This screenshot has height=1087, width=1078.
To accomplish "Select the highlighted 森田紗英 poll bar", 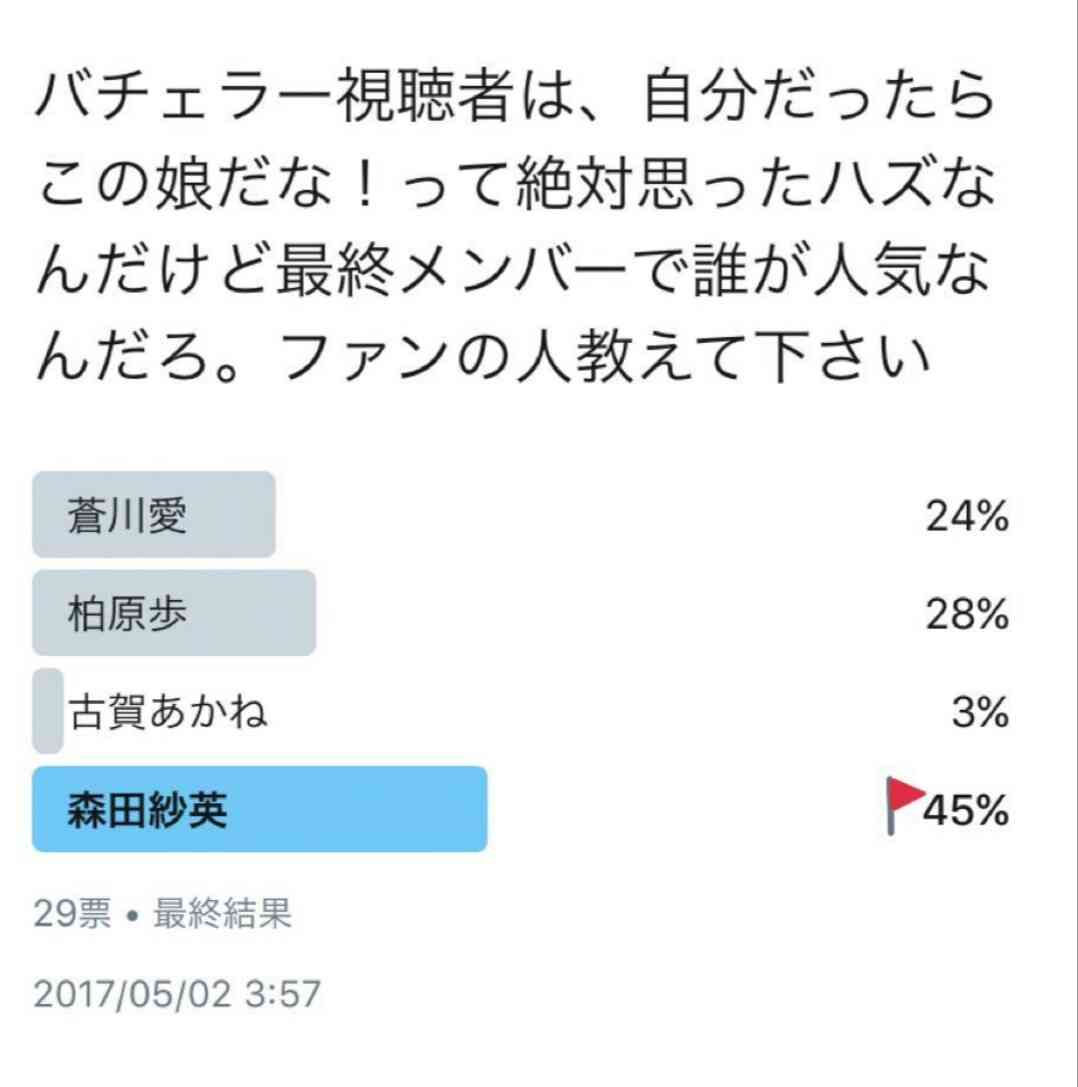I will coord(260,809).
